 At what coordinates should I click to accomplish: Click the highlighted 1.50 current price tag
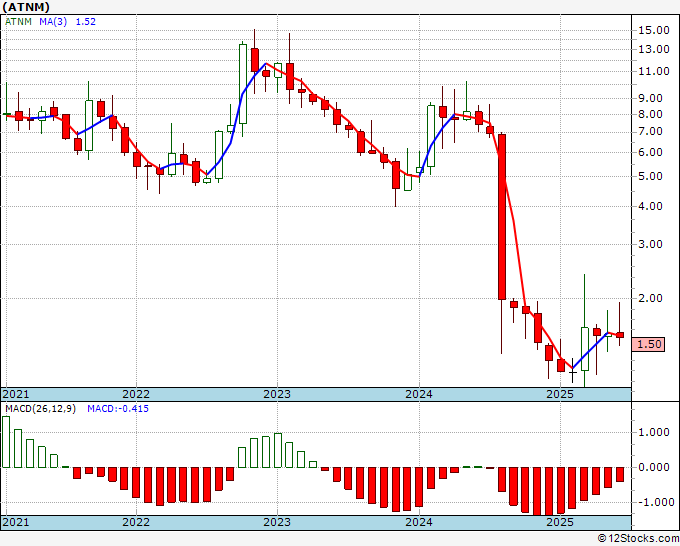coord(648,344)
